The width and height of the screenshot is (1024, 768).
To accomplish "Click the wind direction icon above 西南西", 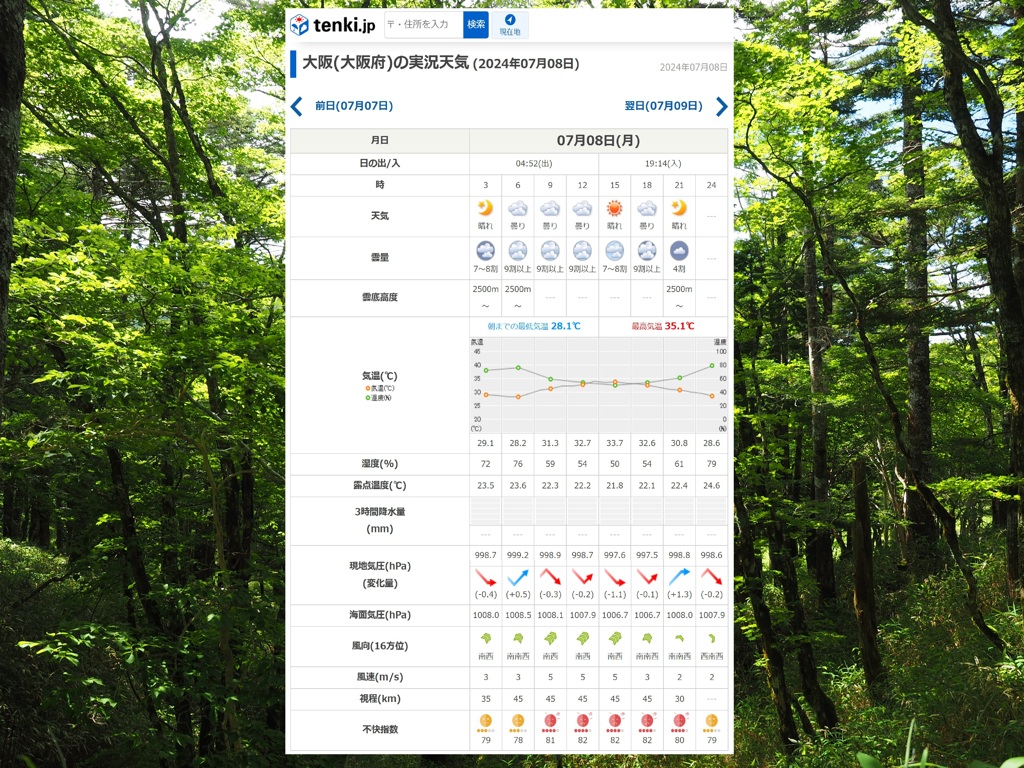I will pyautogui.click(x=711, y=639).
